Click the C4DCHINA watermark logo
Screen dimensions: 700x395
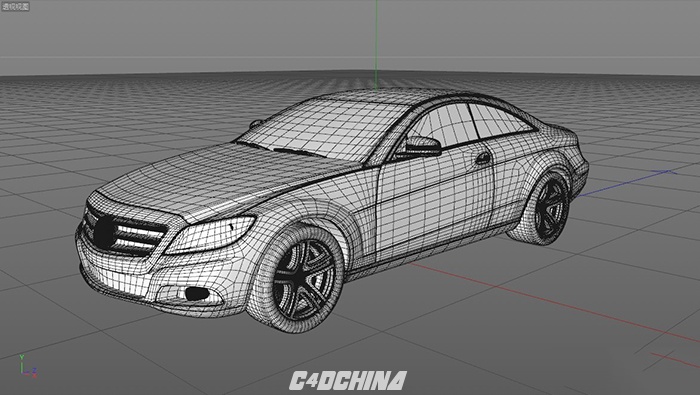click(348, 381)
